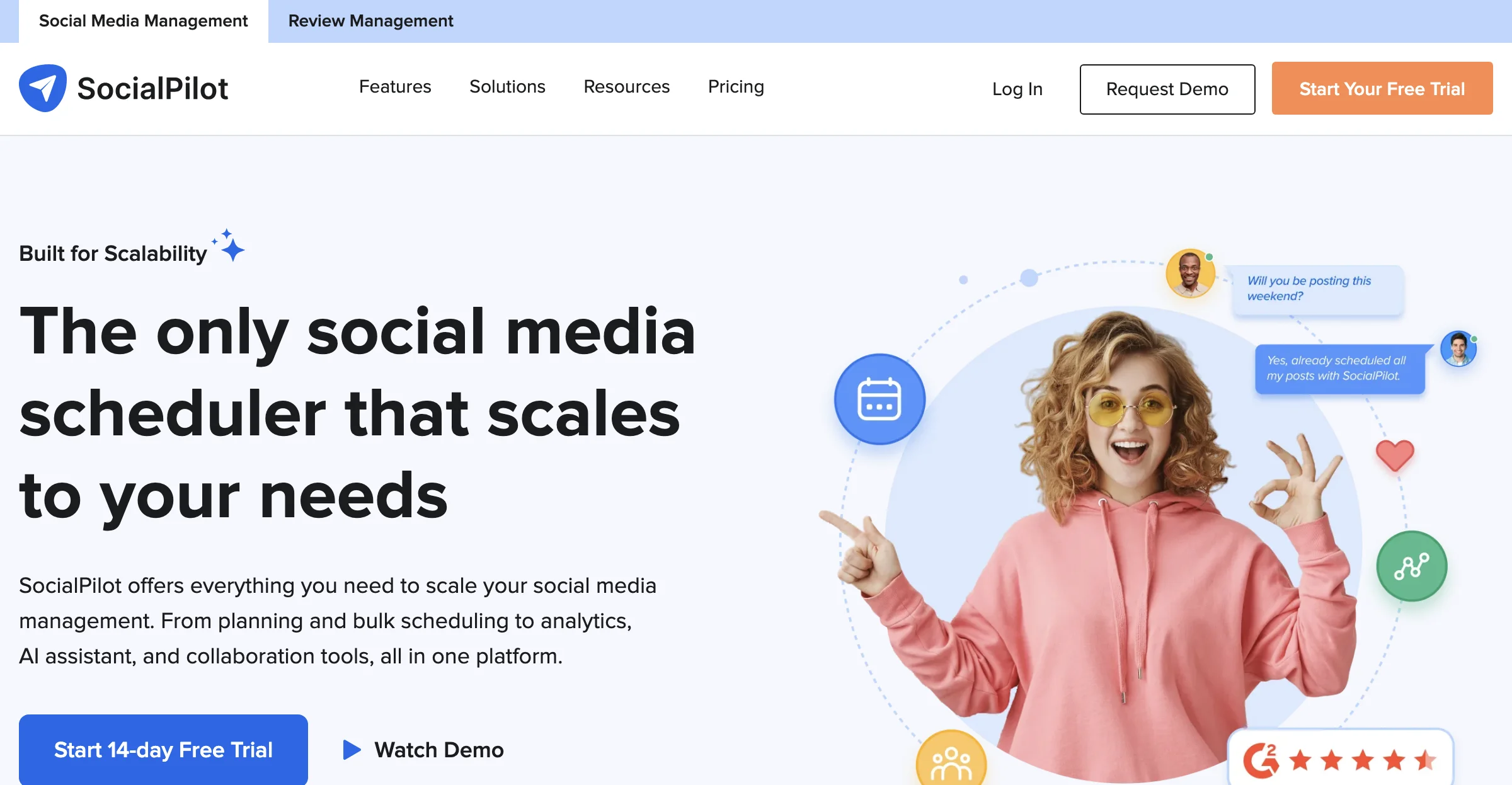Click the yellow team collaboration icon
Viewport: 1512px width, 785px height.
(951, 759)
